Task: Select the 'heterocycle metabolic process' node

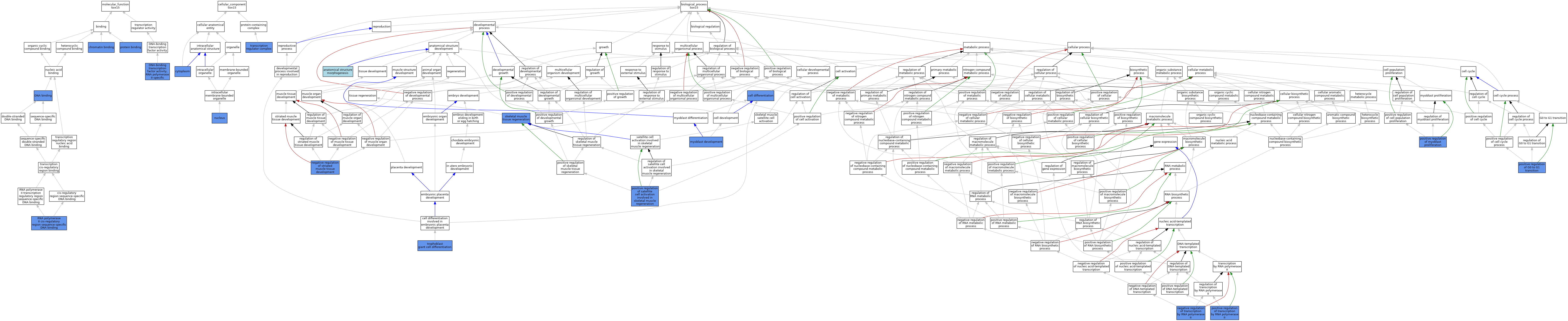Action: [x=1363, y=96]
